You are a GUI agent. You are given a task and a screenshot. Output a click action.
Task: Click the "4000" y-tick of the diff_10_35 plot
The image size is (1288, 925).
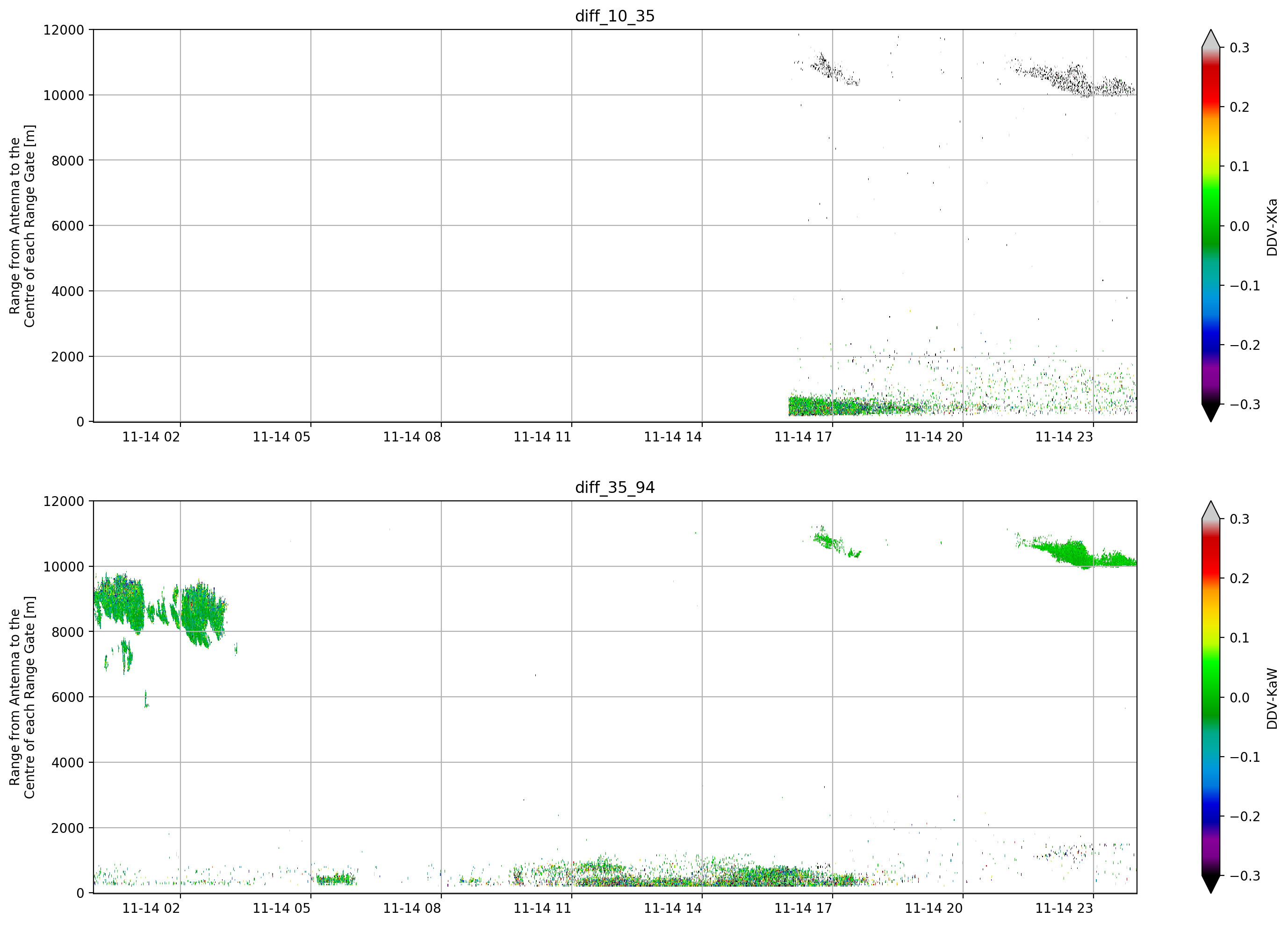[x=68, y=291]
